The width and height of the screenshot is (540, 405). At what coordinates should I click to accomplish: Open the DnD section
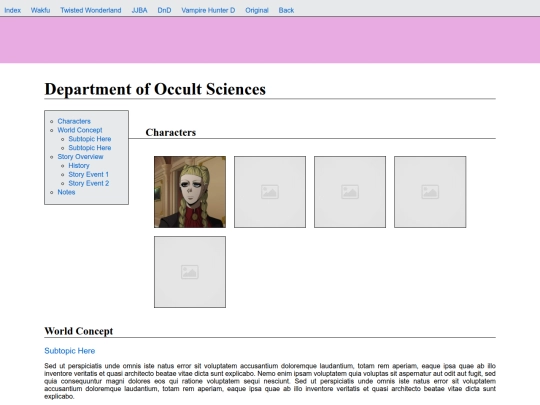click(x=164, y=10)
